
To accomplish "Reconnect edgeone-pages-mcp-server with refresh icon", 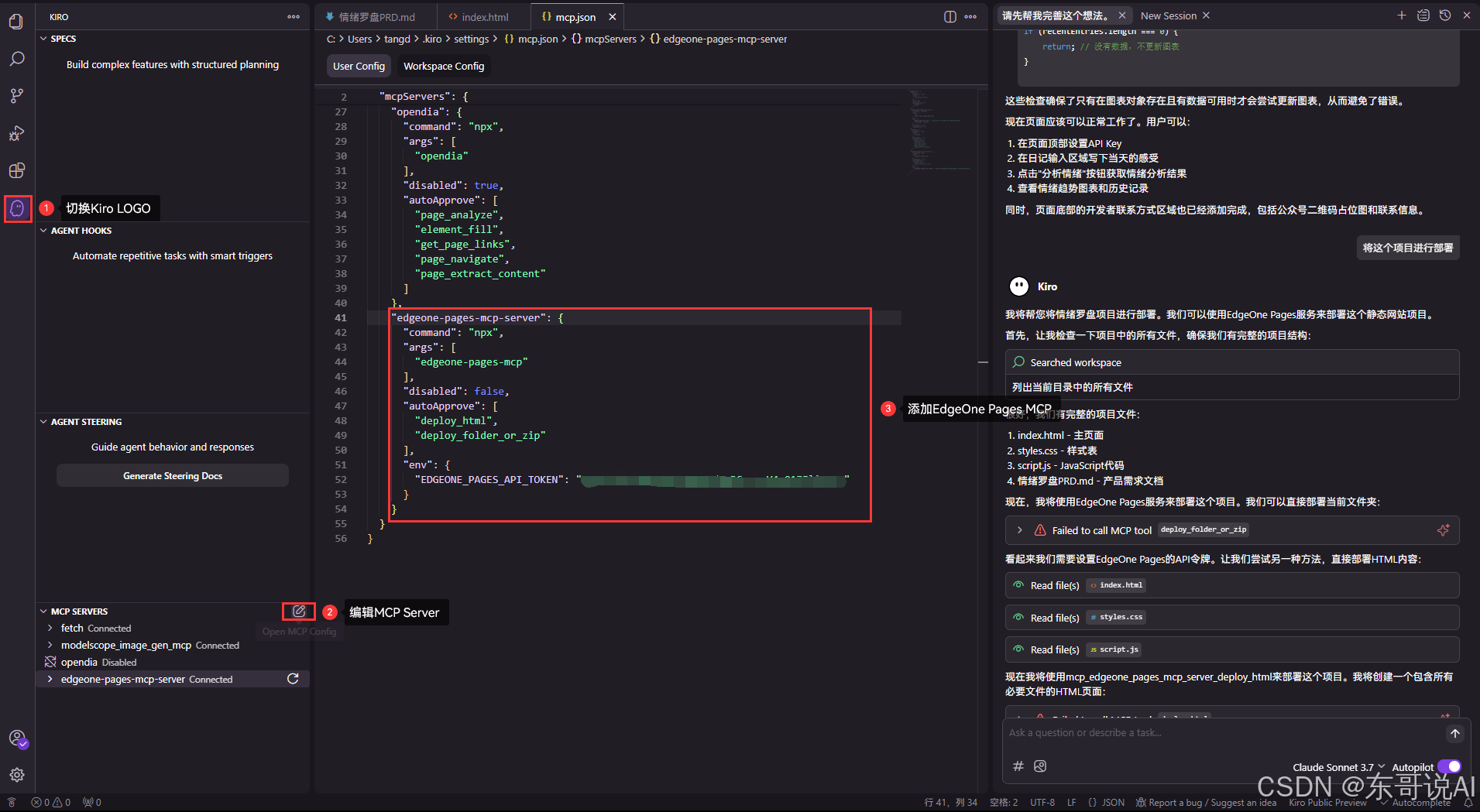I will pos(293,679).
